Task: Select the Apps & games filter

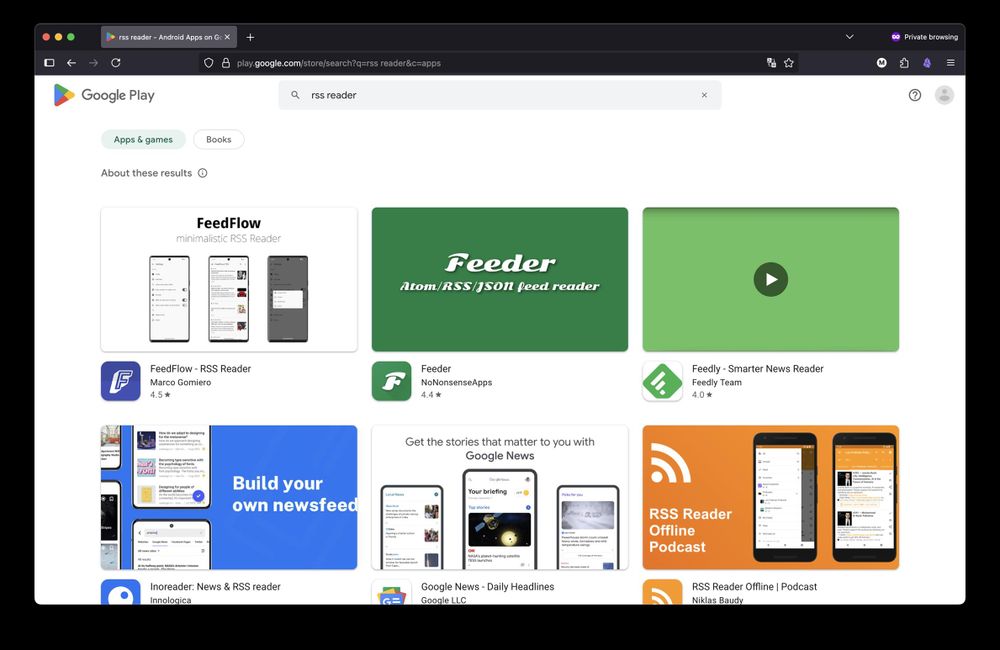Action: 143,139
